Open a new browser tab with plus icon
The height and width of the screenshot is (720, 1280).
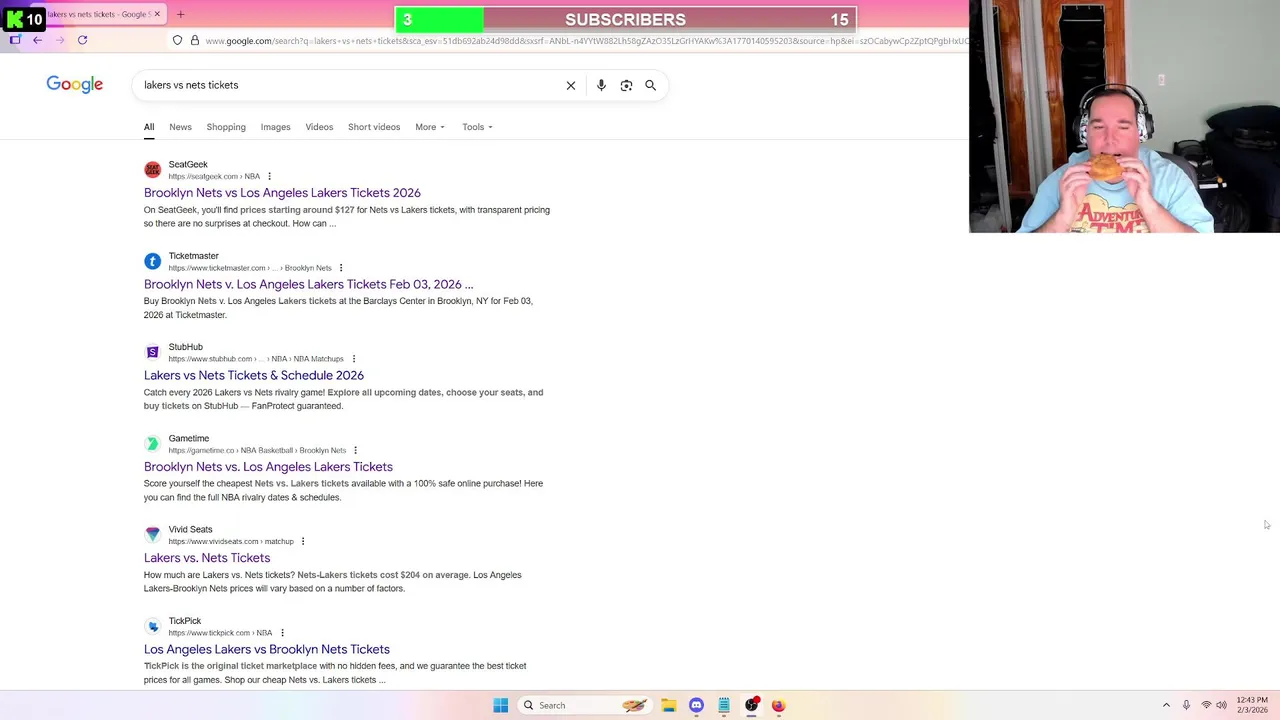[181, 14]
